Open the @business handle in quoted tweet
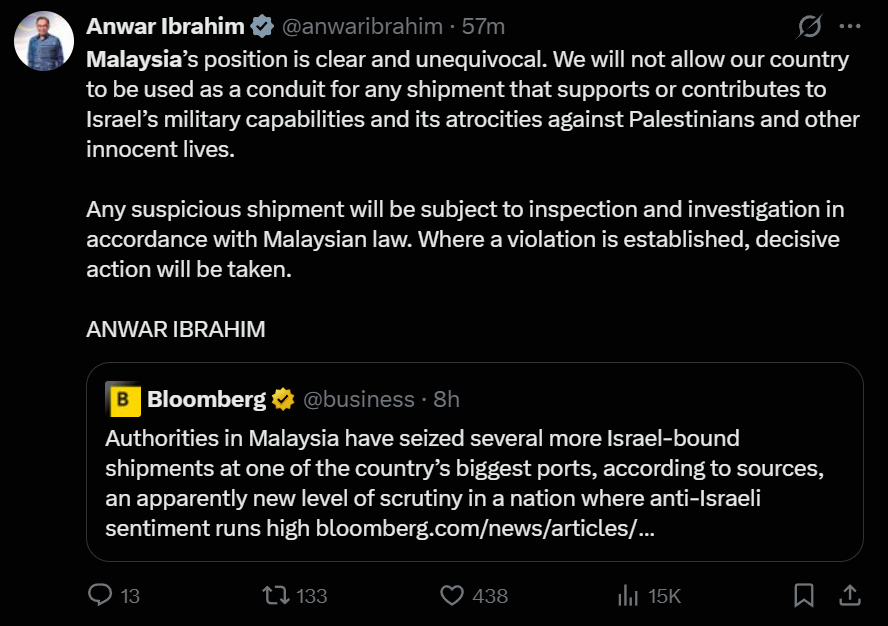The height and width of the screenshot is (626, 888). click(x=359, y=399)
